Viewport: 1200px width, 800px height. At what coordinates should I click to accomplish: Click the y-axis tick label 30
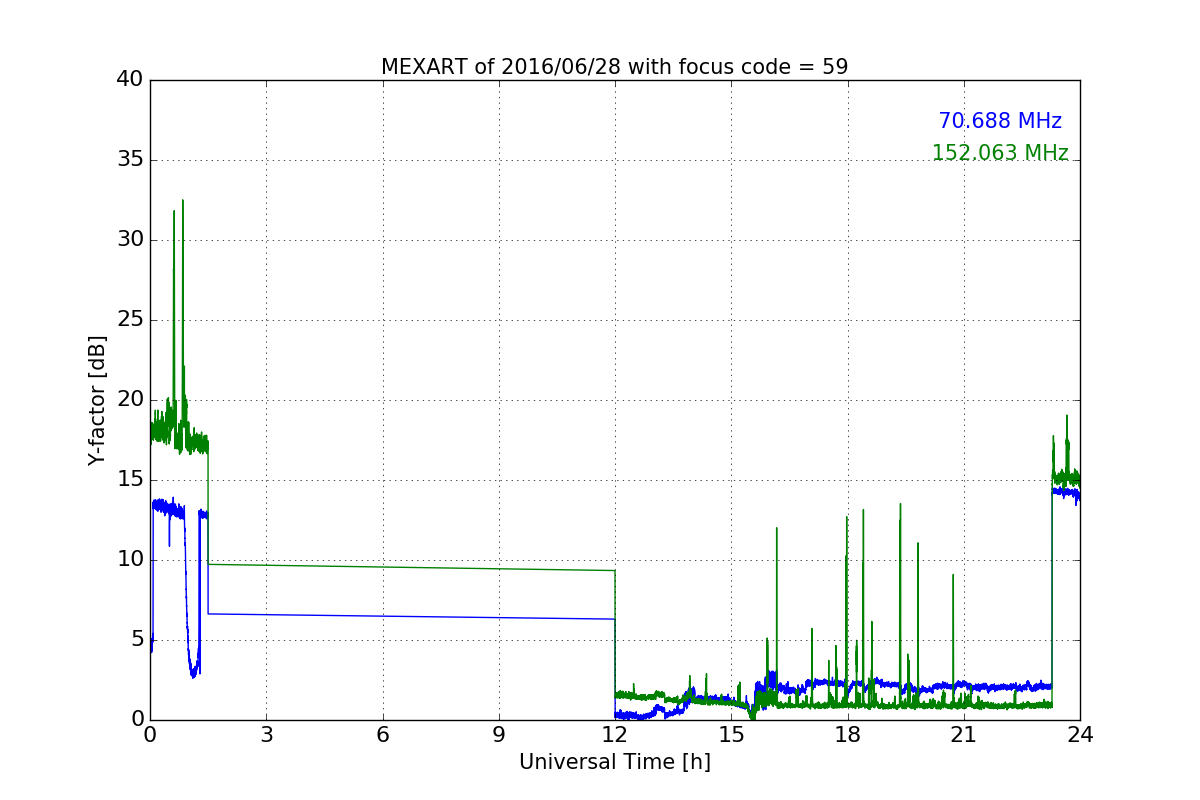click(x=130, y=240)
